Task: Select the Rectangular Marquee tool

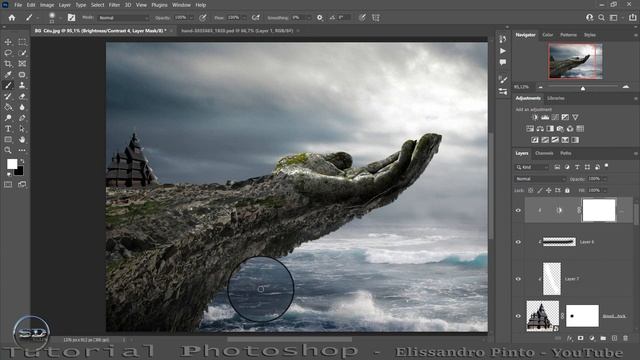Action: click(22, 42)
